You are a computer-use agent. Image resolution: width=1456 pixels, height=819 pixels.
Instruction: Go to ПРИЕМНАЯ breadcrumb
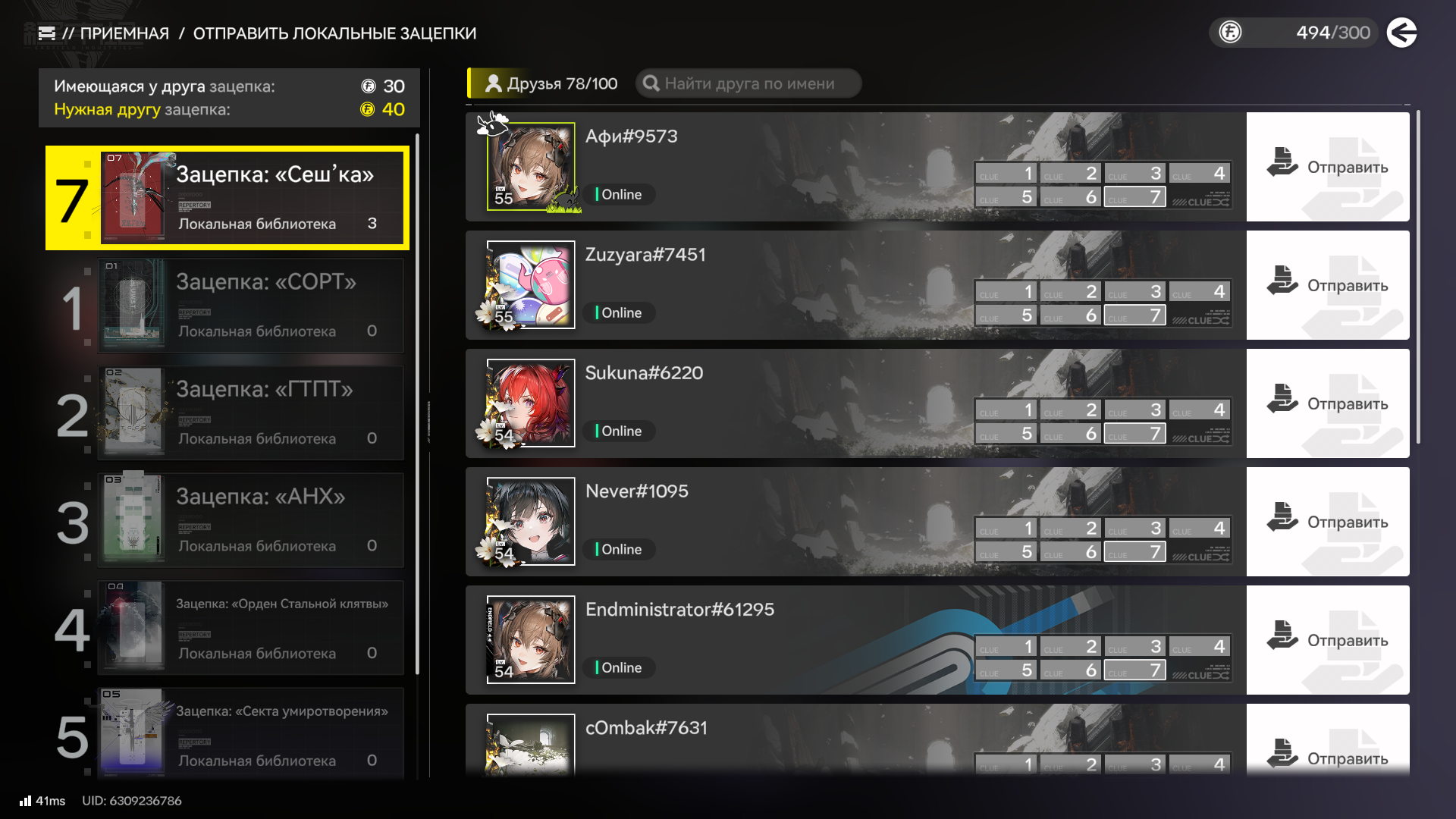[x=124, y=33]
